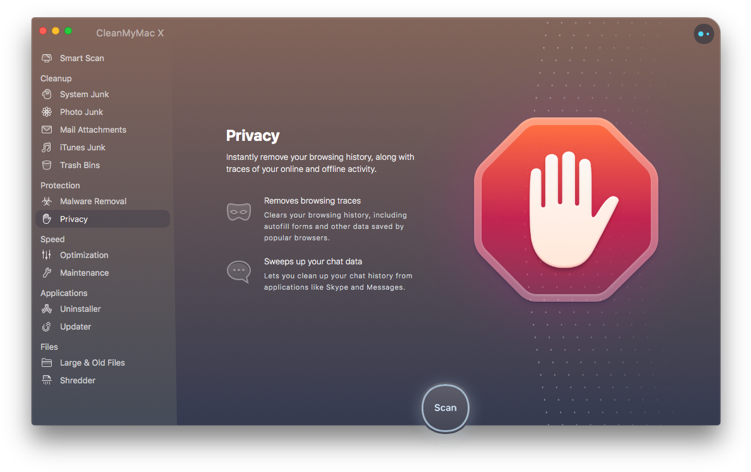
Task: Click the Malware Removal biohazard icon
Action: [x=46, y=201]
